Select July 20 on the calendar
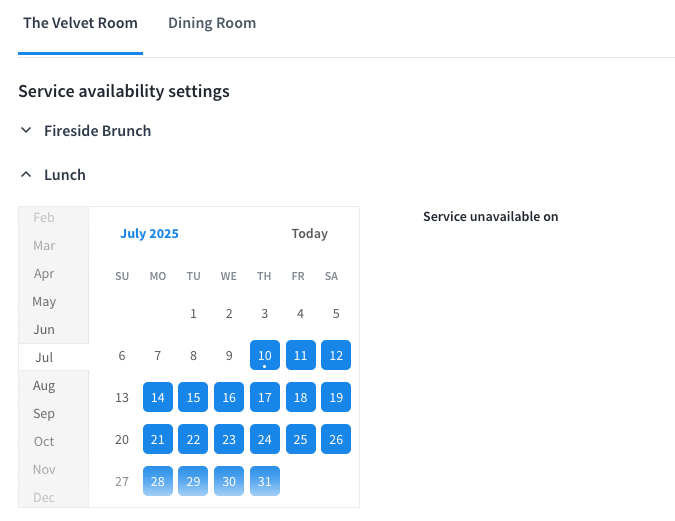This screenshot has width=675, height=521. coord(122,439)
